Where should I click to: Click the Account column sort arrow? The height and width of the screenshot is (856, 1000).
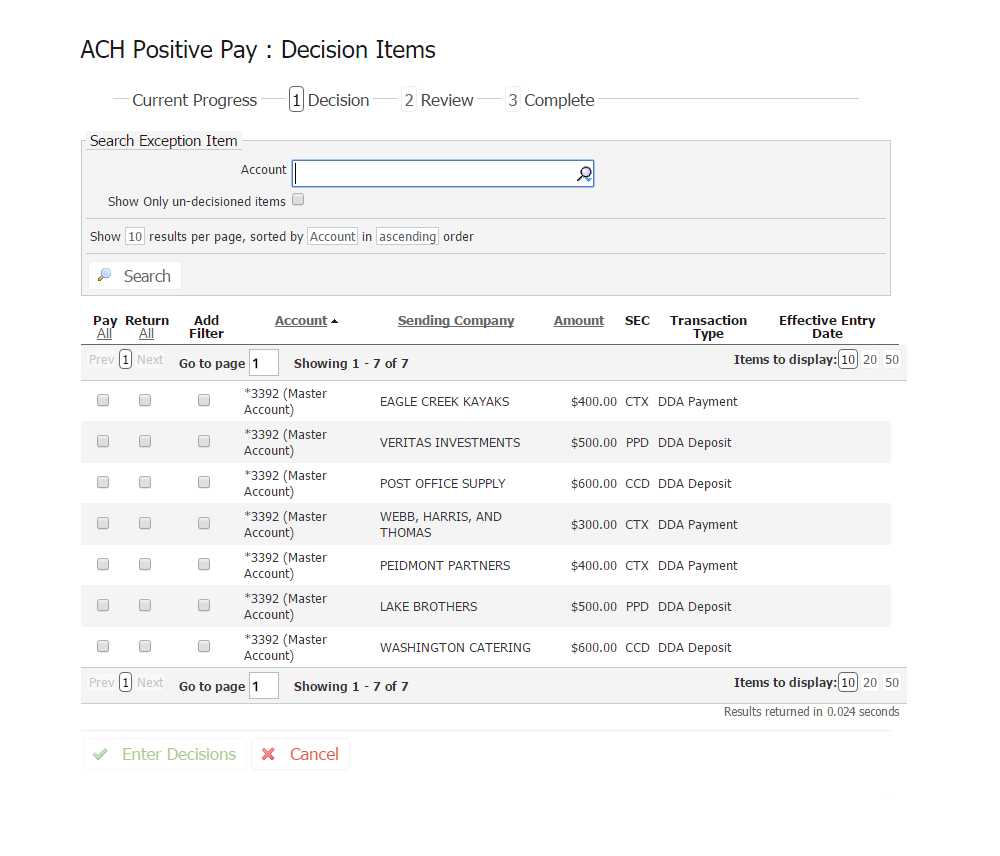(x=334, y=321)
